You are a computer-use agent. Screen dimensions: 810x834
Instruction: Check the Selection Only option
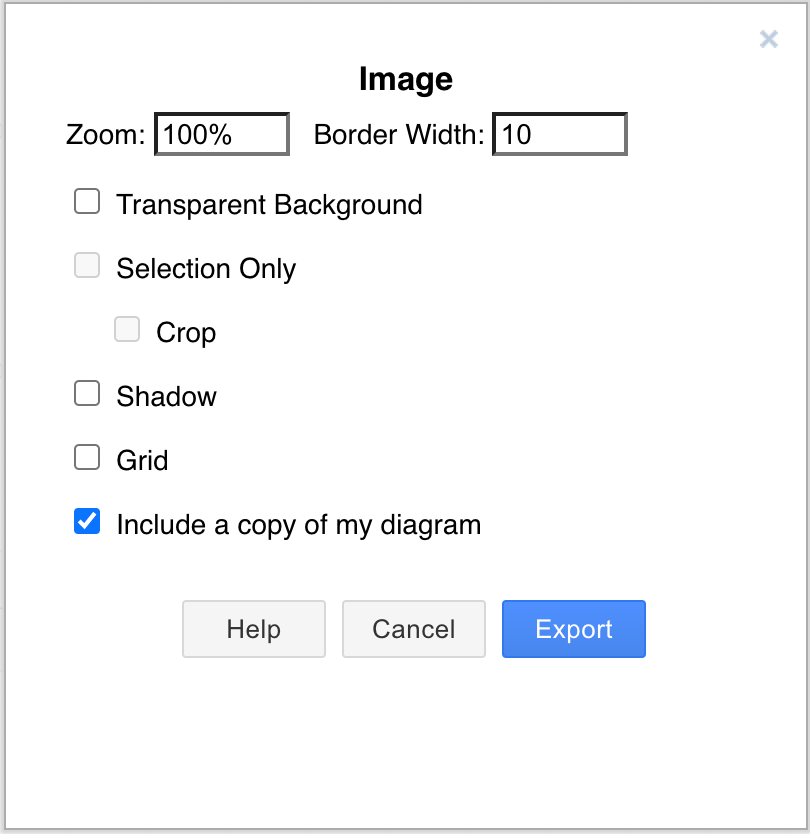[x=87, y=265]
